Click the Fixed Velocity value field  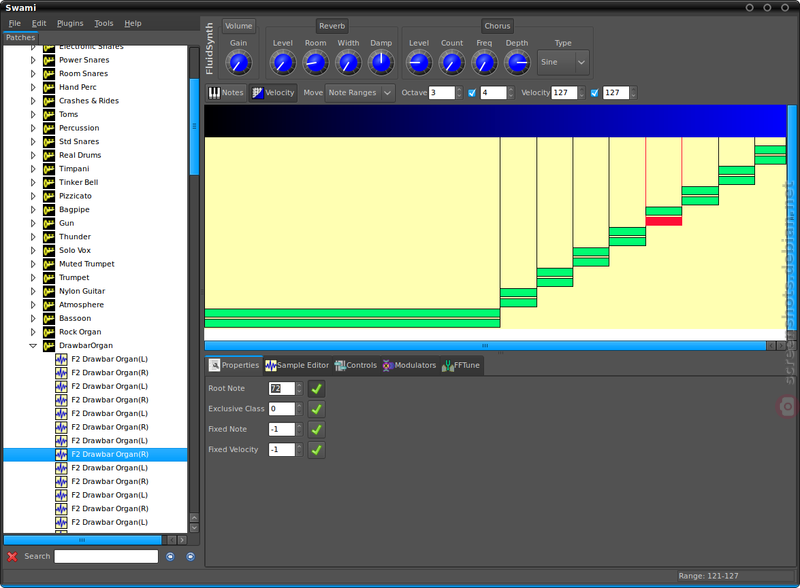pos(282,450)
